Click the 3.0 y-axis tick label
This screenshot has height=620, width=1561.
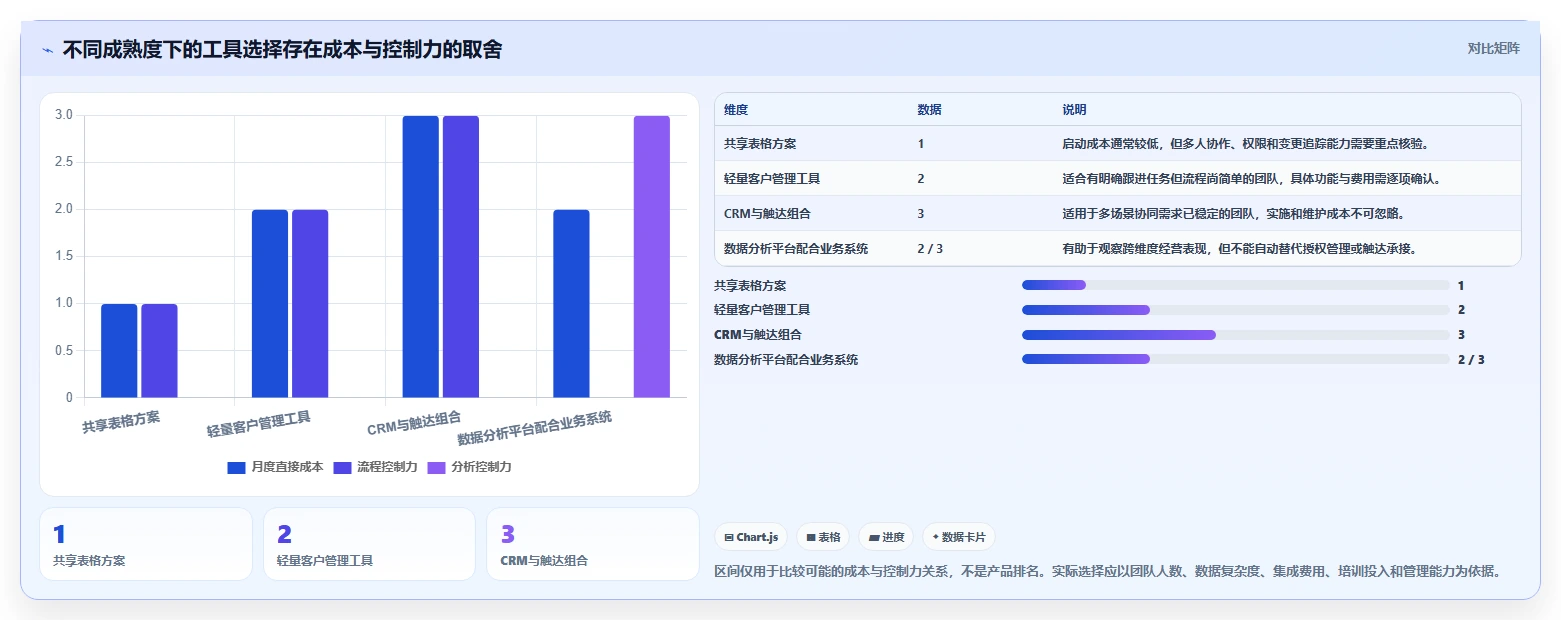[x=64, y=115]
